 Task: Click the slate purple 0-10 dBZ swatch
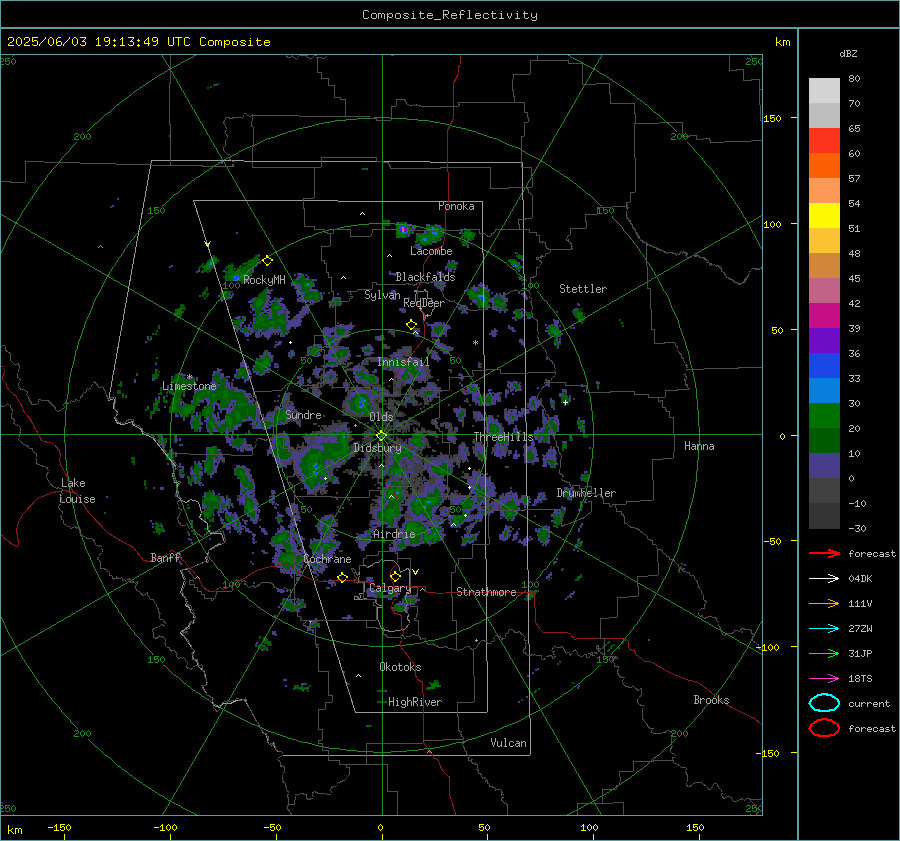point(824,466)
